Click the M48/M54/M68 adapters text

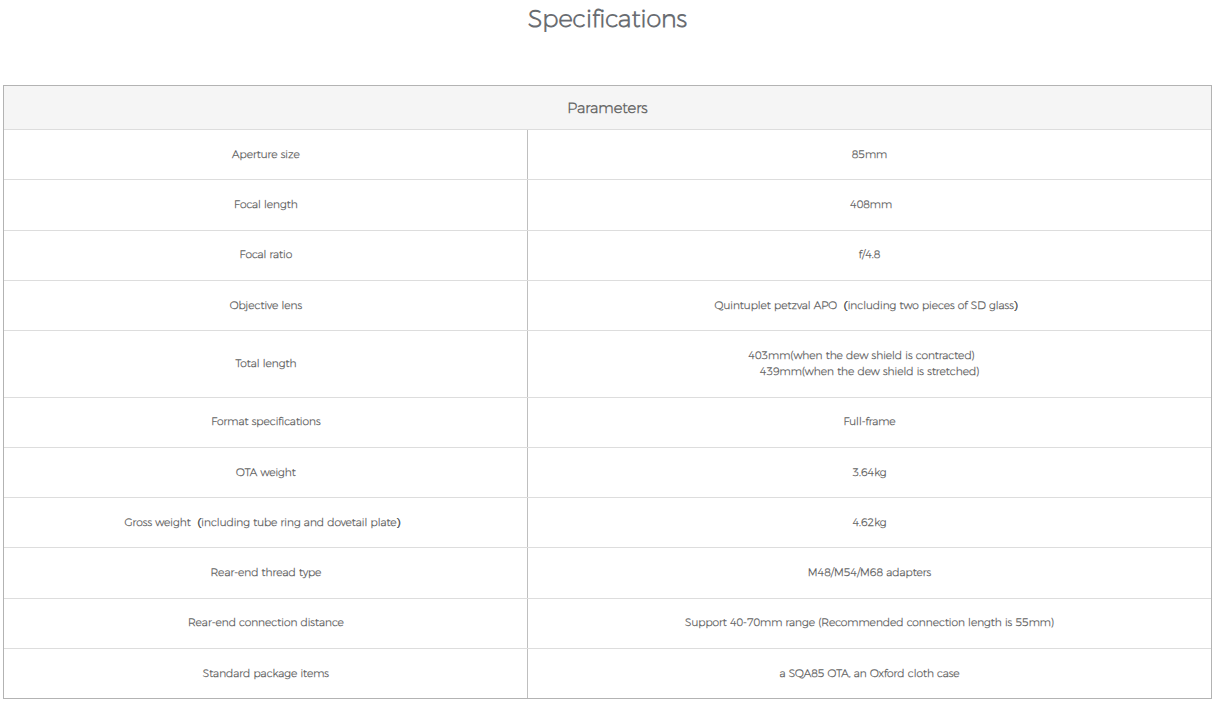pyautogui.click(x=869, y=573)
